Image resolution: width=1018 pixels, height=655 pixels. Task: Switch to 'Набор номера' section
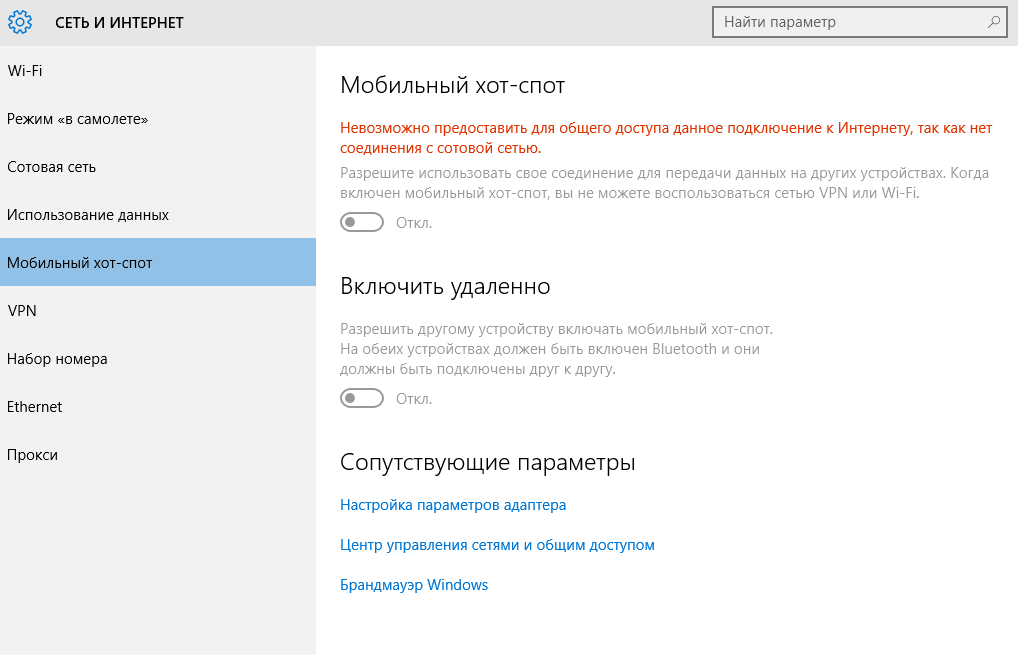click(57, 359)
